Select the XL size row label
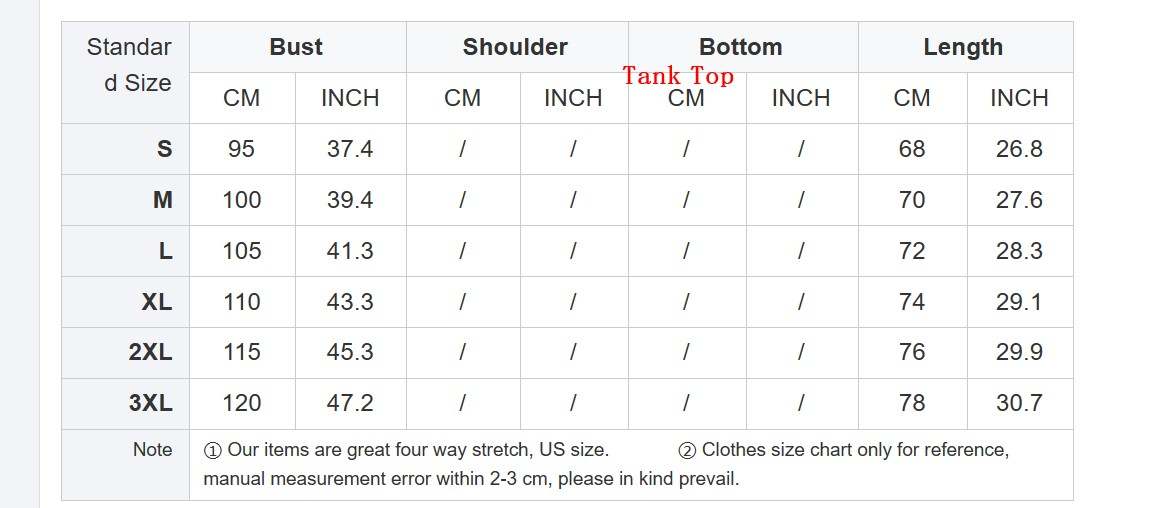Viewport: 1172px width, 508px height. pos(157,302)
